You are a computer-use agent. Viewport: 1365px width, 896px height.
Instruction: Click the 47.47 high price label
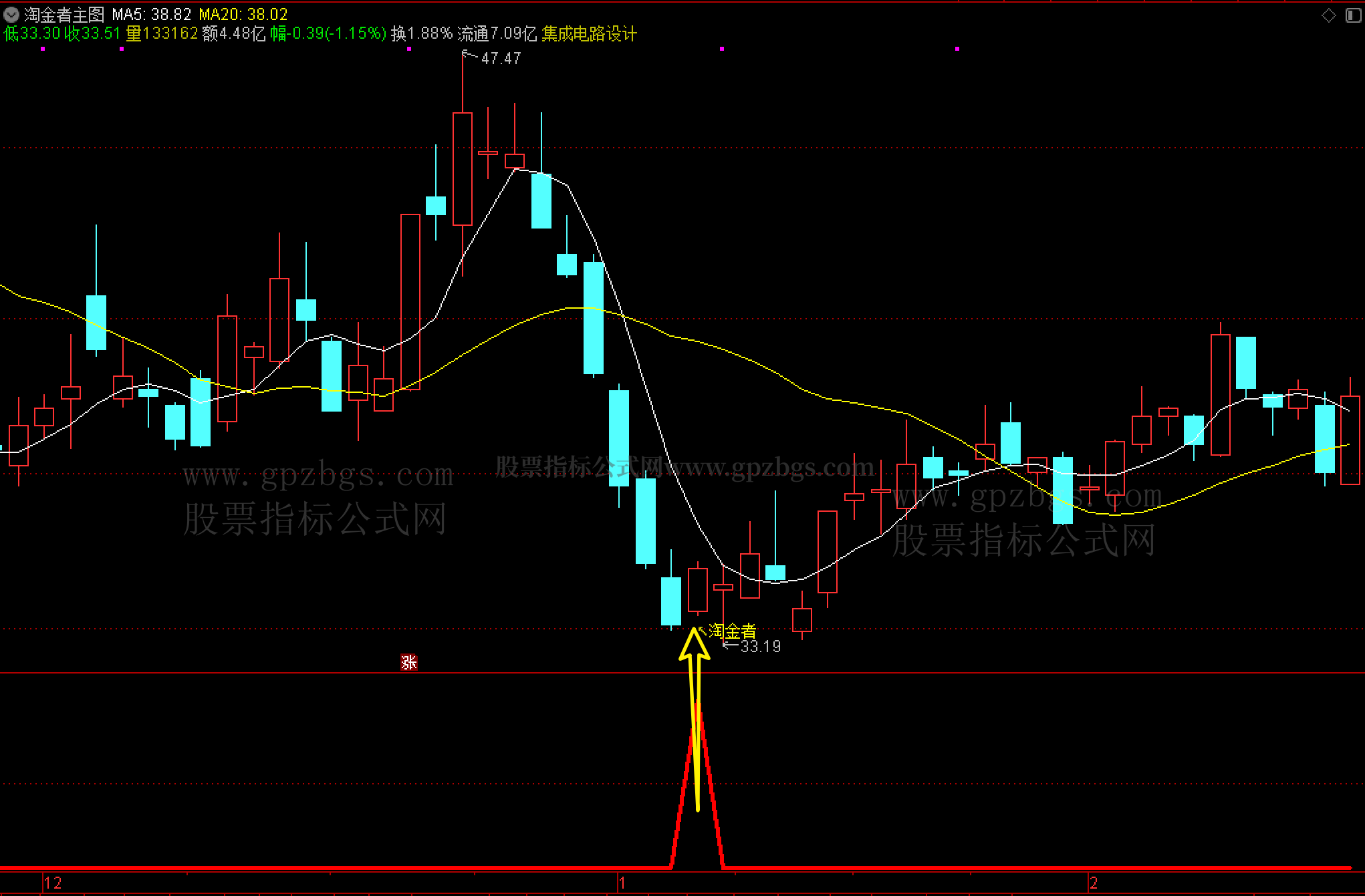[x=501, y=58]
